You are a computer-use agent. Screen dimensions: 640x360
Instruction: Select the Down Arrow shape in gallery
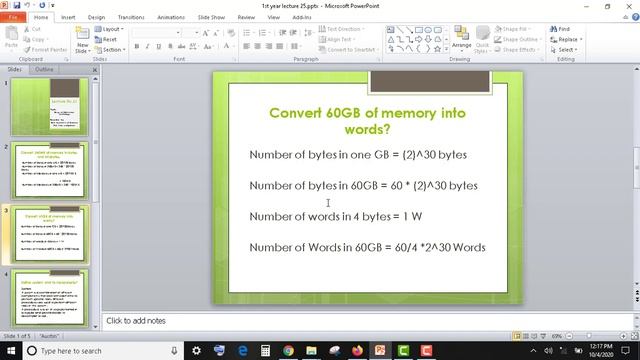pyautogui.click(x=428, y=39)
